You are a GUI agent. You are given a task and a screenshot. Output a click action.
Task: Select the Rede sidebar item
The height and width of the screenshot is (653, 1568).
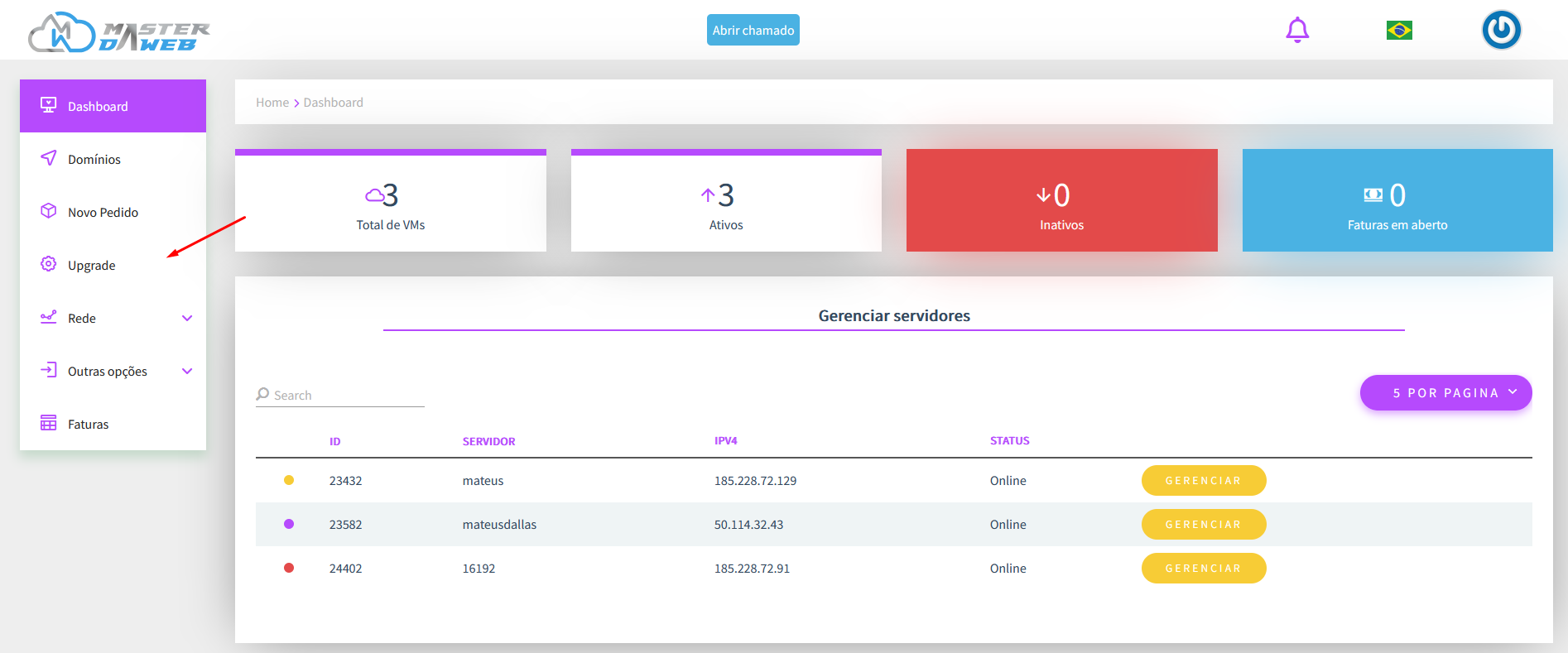113,318
